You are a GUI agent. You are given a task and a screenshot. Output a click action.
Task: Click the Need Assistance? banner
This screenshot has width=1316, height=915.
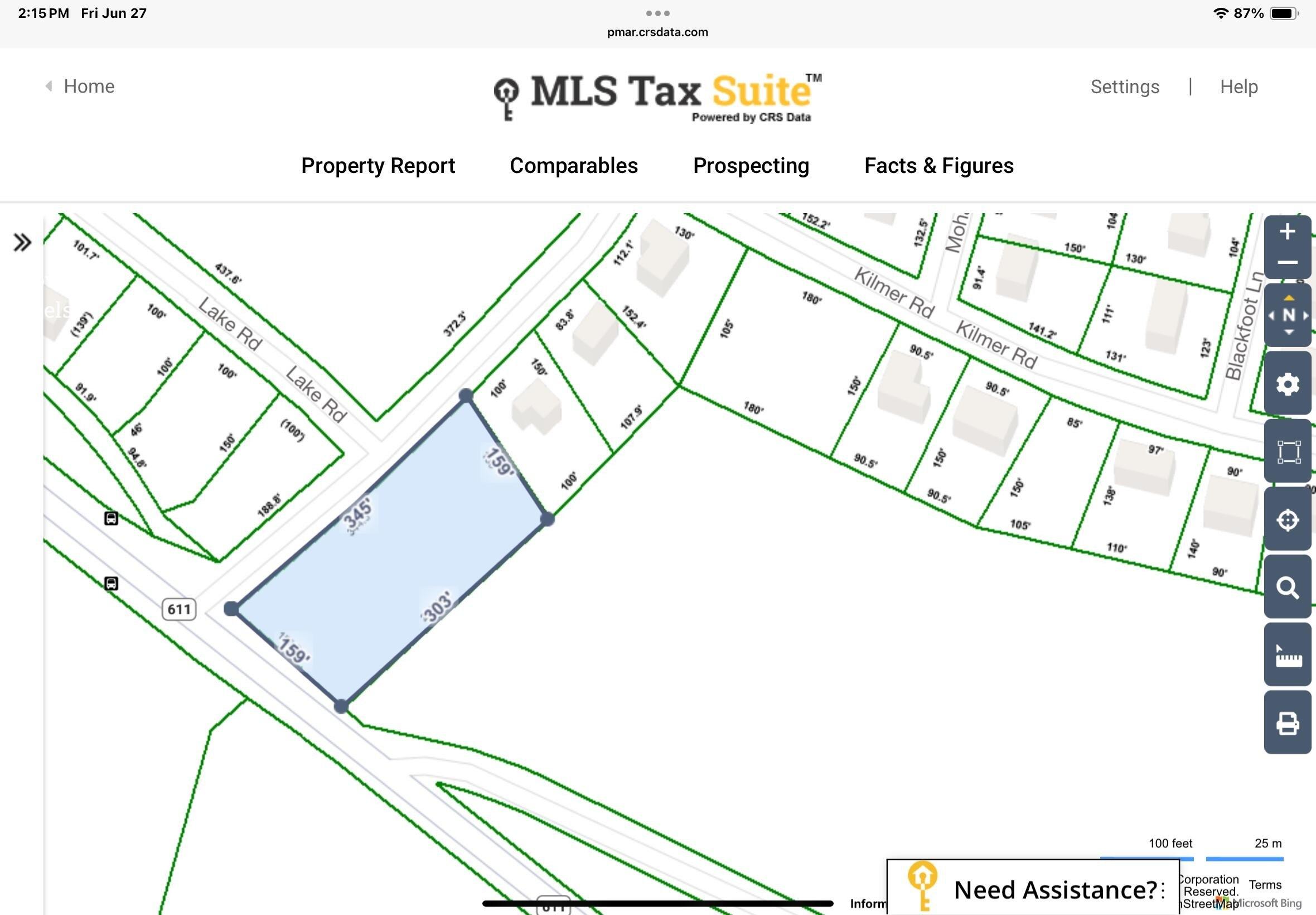tap(1033, 887)
